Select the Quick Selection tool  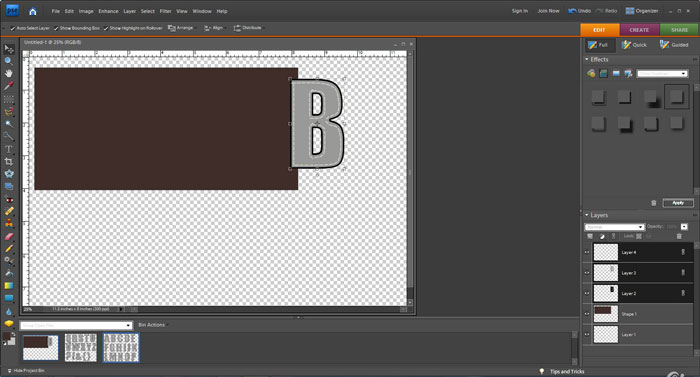click(8, 136)
